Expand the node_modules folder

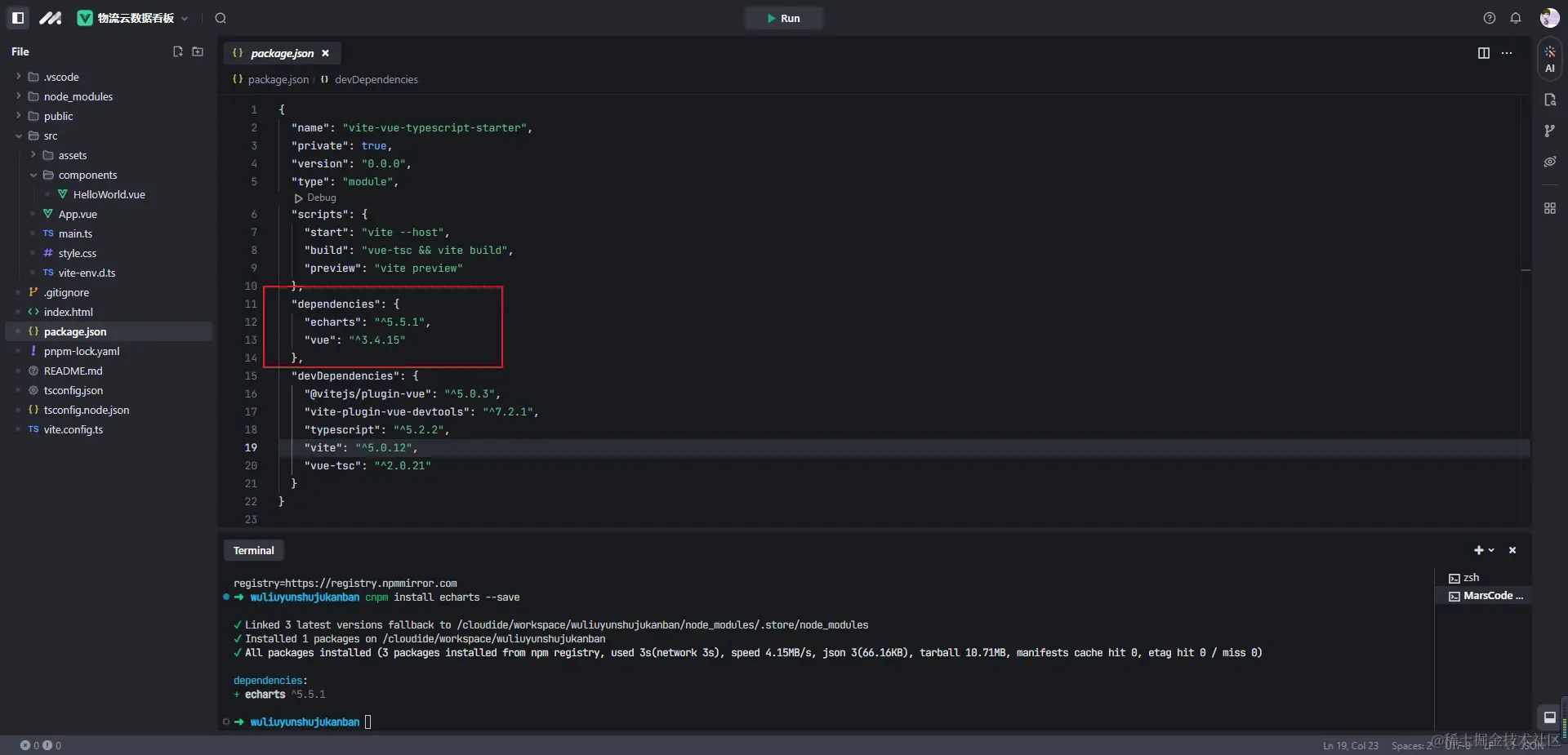[78, 96]
